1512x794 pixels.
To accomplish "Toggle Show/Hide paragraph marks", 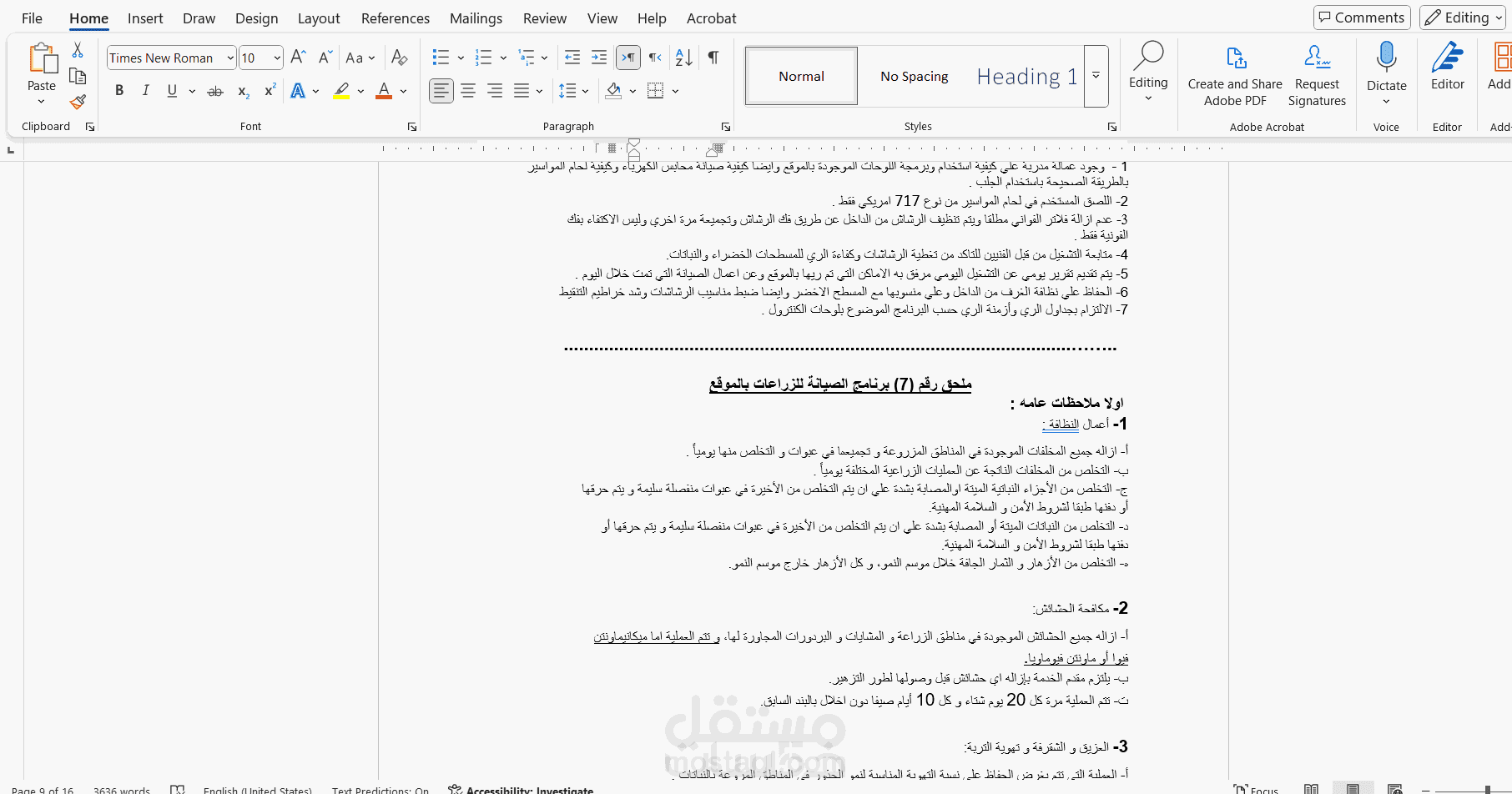I will point(713,58).
